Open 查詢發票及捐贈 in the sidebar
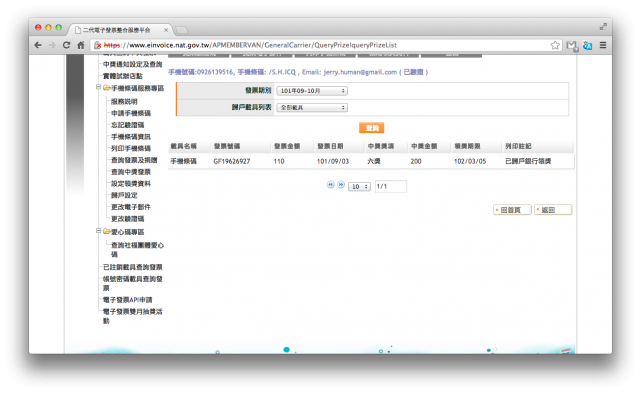The image size is (640, 394). 134,160
